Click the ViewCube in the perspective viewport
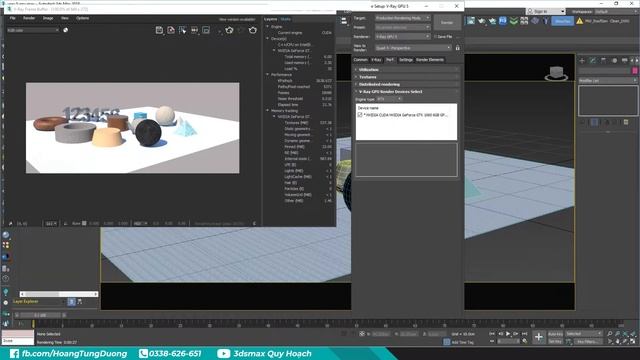 tap(556, 73)
